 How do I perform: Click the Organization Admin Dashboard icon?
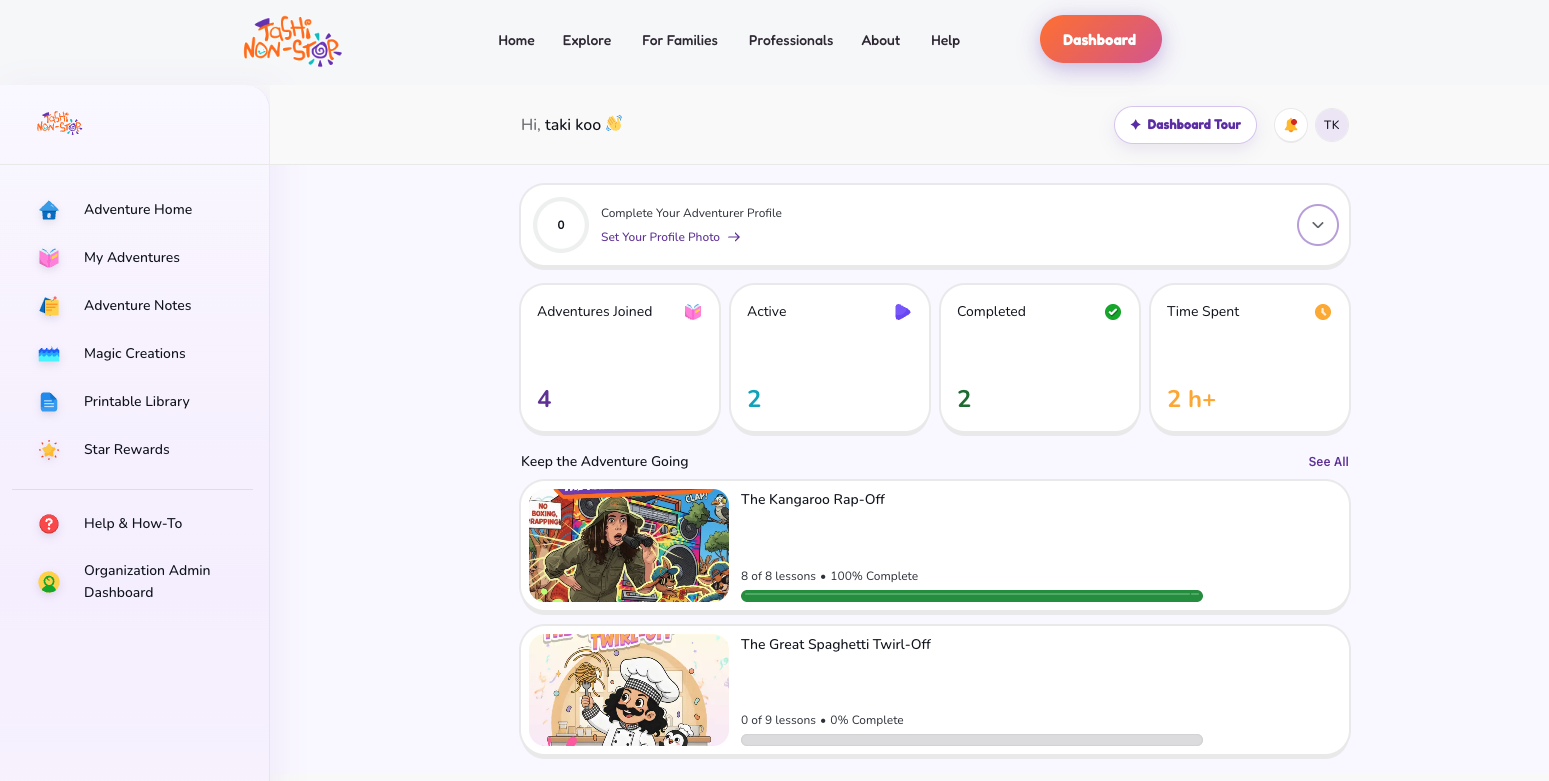click(x=49, y=582)
